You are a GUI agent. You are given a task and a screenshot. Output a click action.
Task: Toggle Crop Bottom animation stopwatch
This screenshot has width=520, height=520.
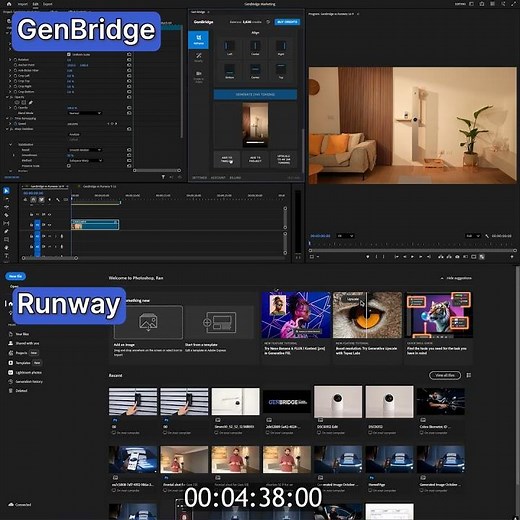click(x=15, y=92)
